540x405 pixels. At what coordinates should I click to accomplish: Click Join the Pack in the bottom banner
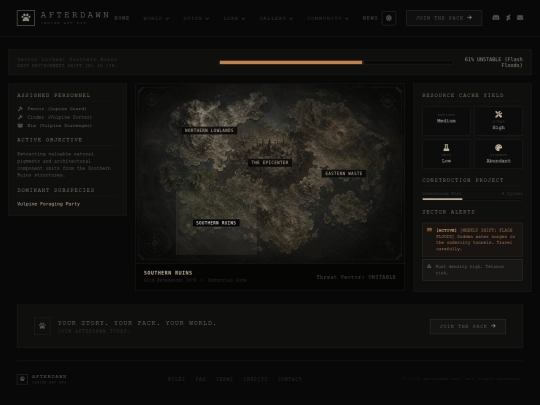(x=468, y=326)
